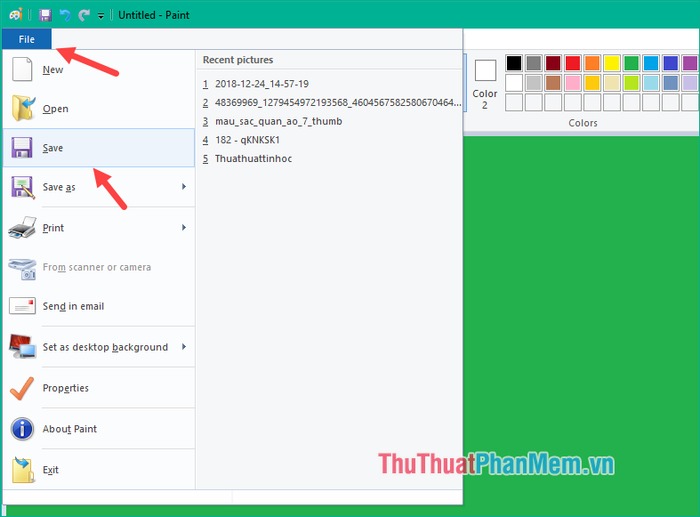
Task: Click the printer icon
Action: coord(22,227)
